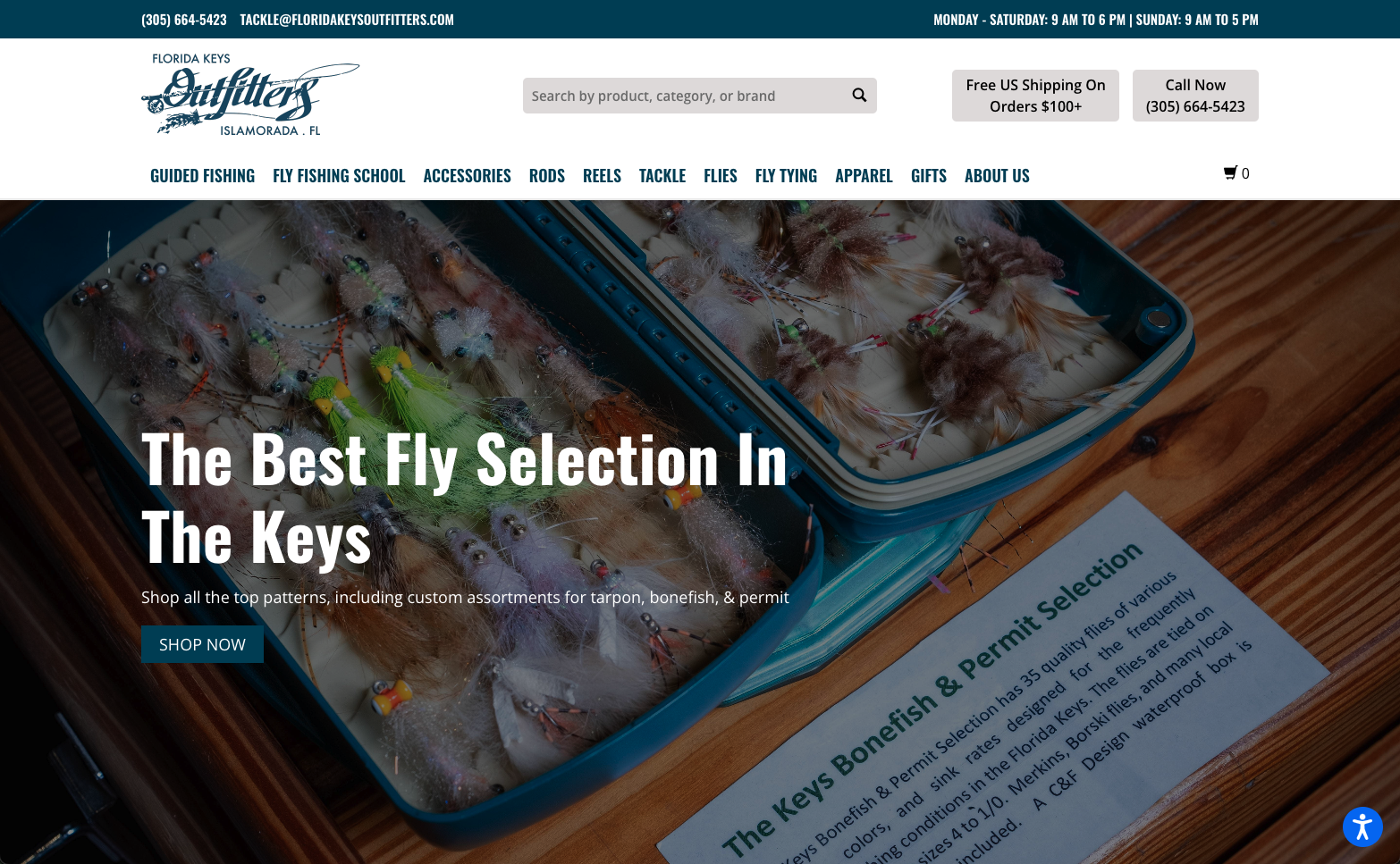Open the Guided Fishing menu
This screenshot has width=1400, height=864.
pyautogui.click(x=202, y=176)
